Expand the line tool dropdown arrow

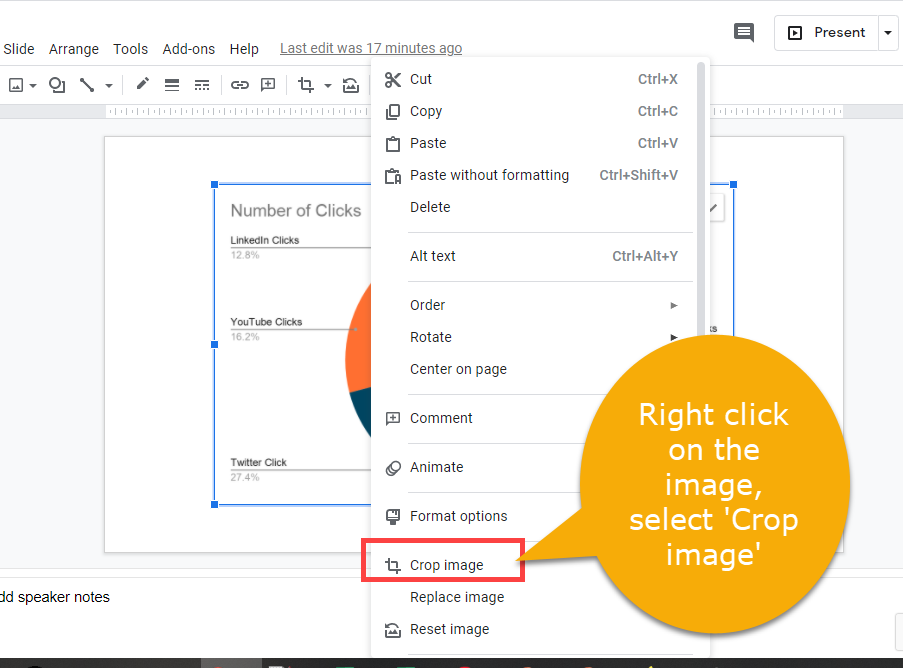coord(109,86)
